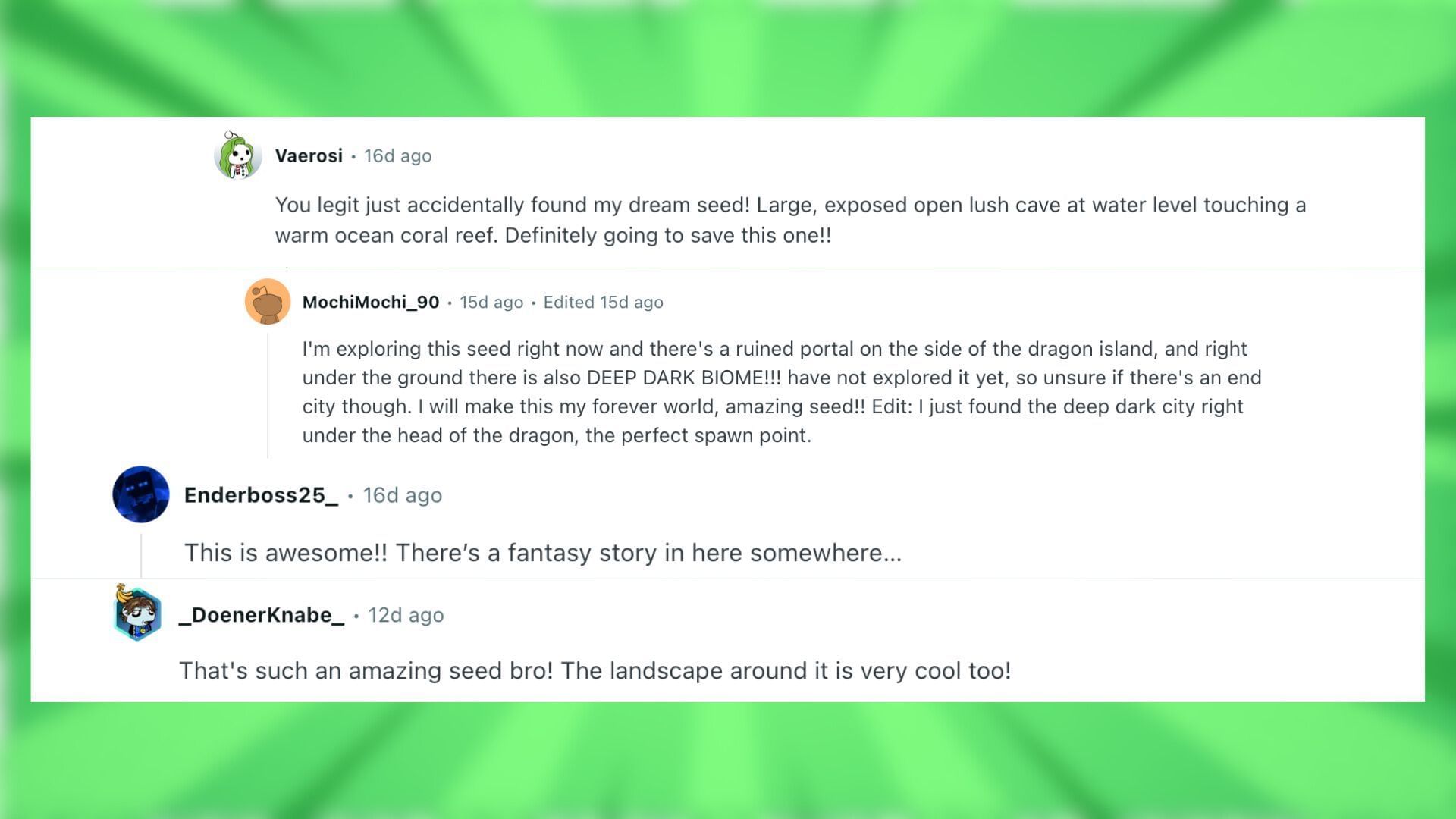Open the Vaerosi username profile link
Viewport: 1456px width, 819px height.
click(309, 156)
